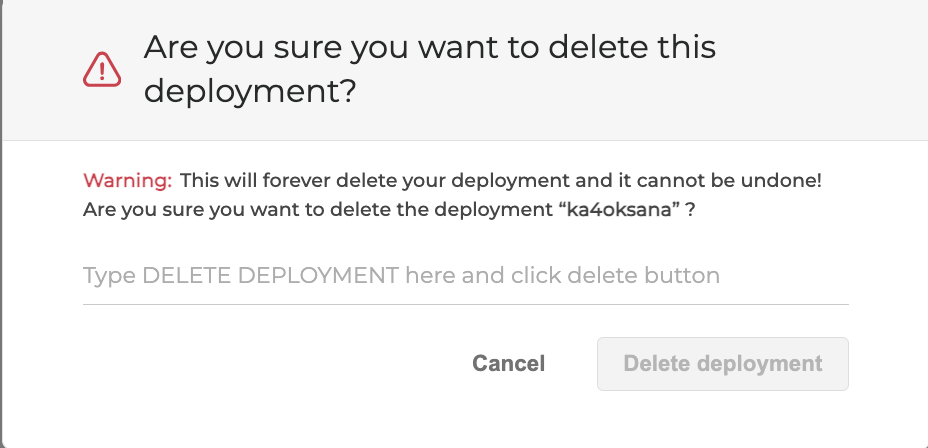Image resolution: width=928 pixels, height=448 pixels.
Task: Click the underline beneath the confirmation input
Action: click(x=465, y=303)
